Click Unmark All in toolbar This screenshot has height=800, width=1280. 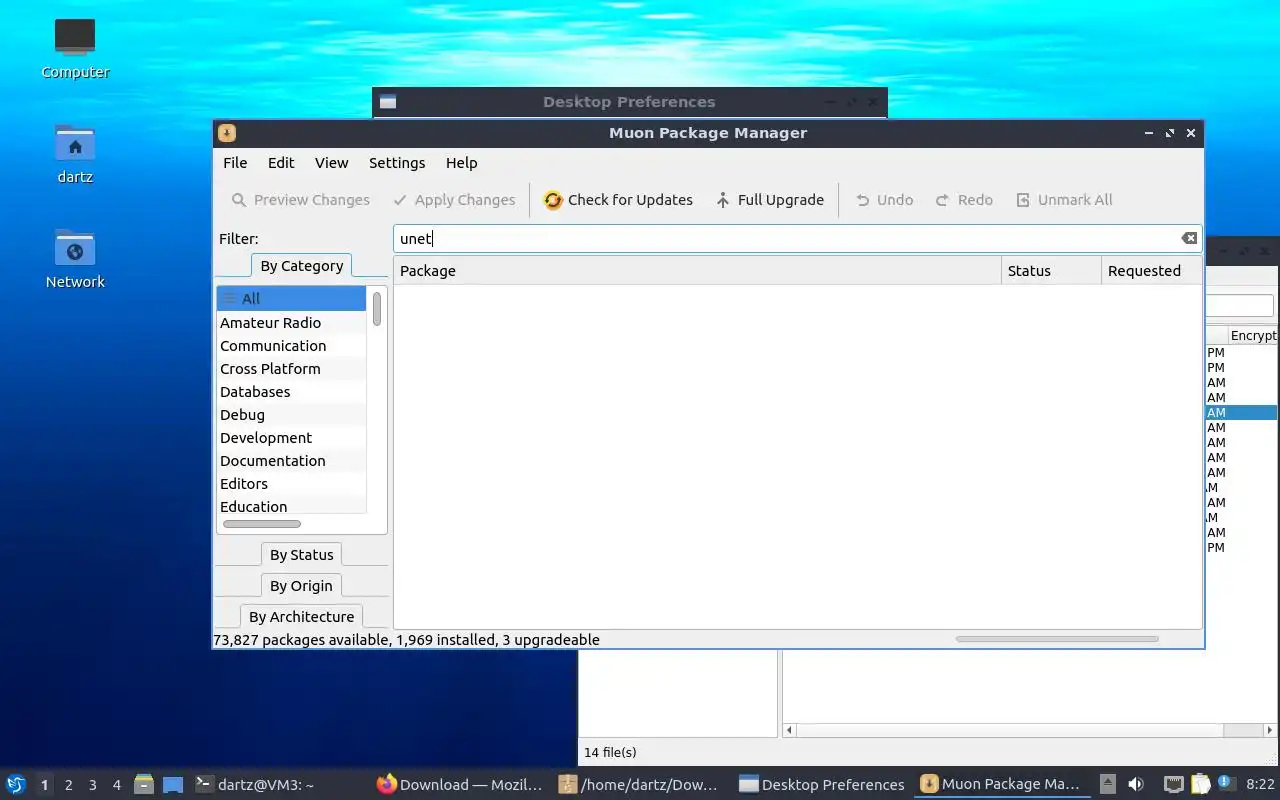click(x=1064, y=200)
